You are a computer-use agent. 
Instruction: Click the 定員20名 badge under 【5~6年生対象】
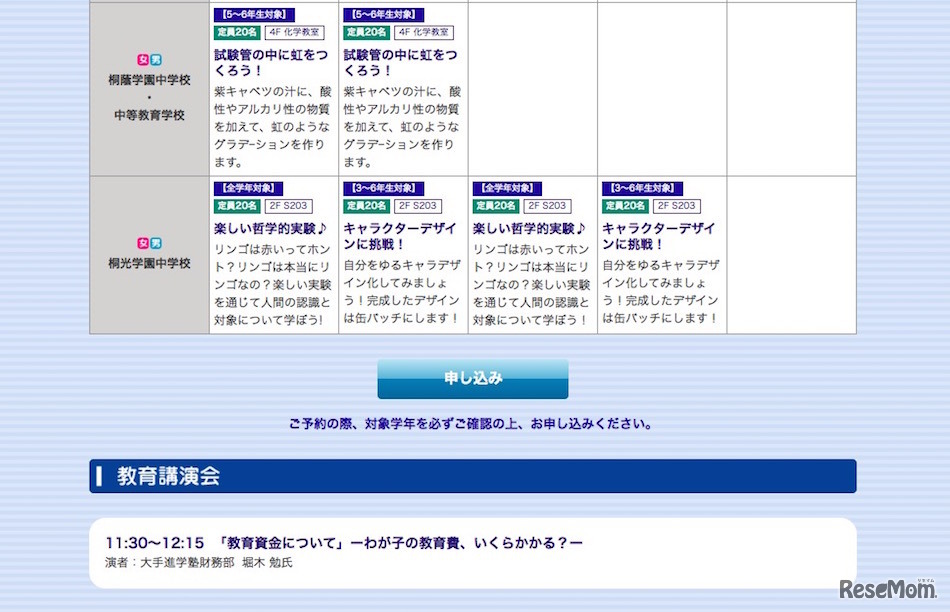point(235,31)
